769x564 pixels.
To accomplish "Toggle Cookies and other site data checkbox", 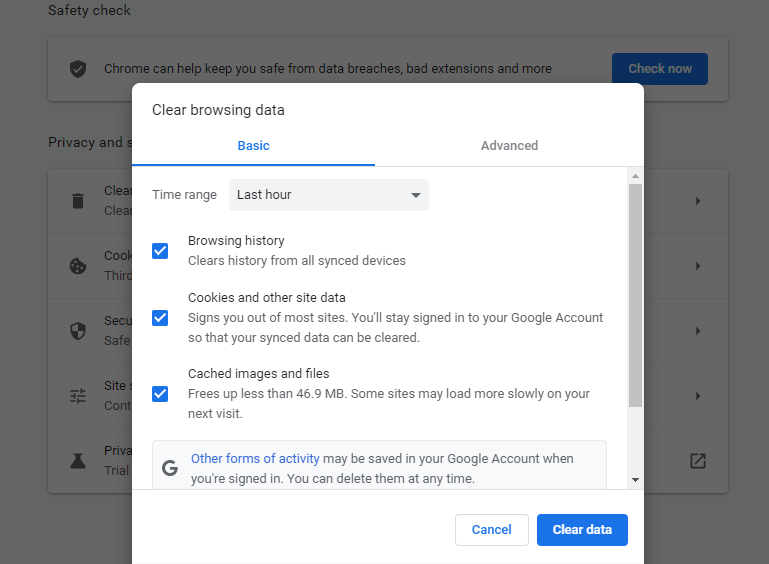I will click(160, 318).
